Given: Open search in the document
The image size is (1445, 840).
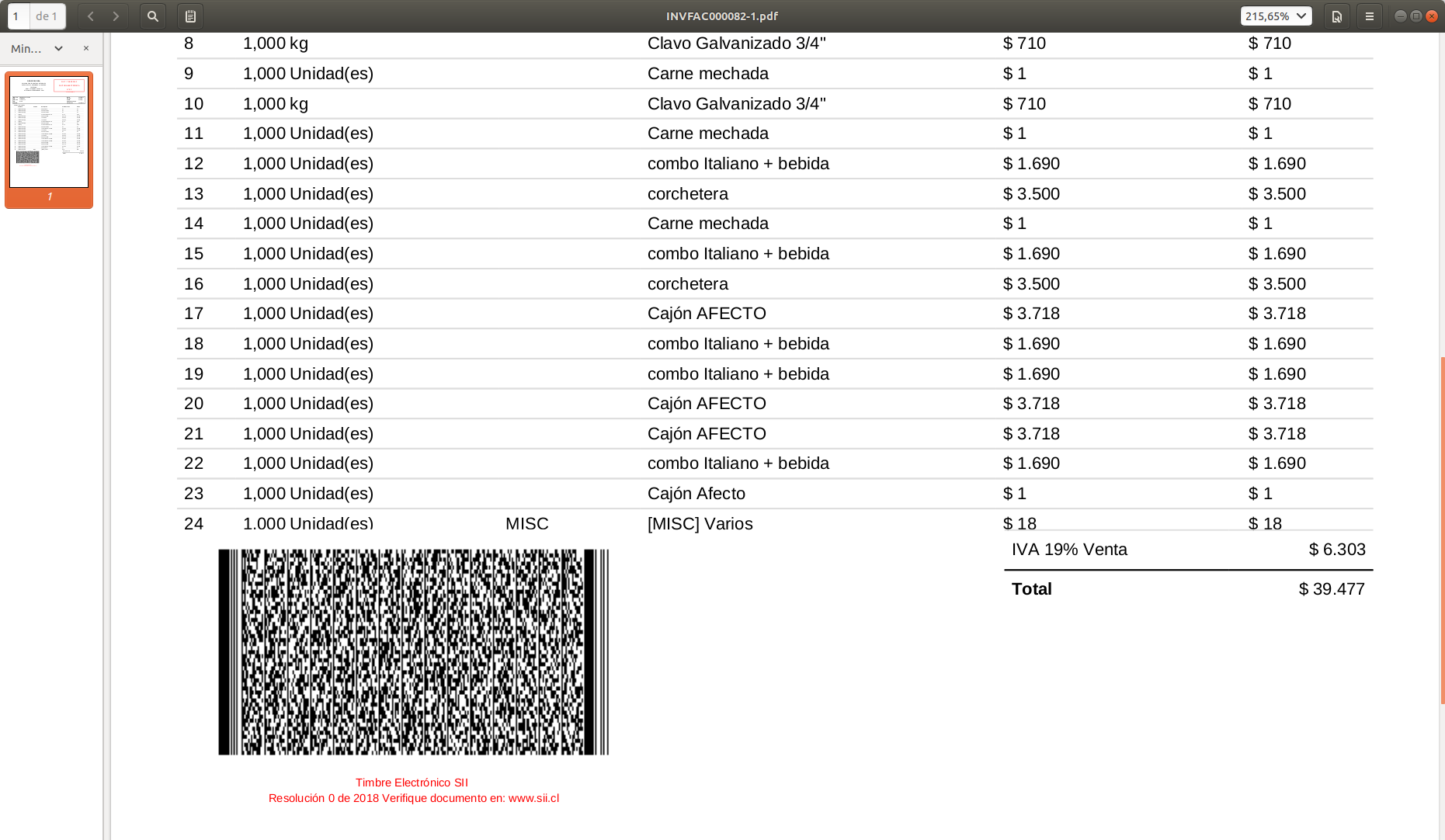Looking at the screenshot, I should [152, 16].
